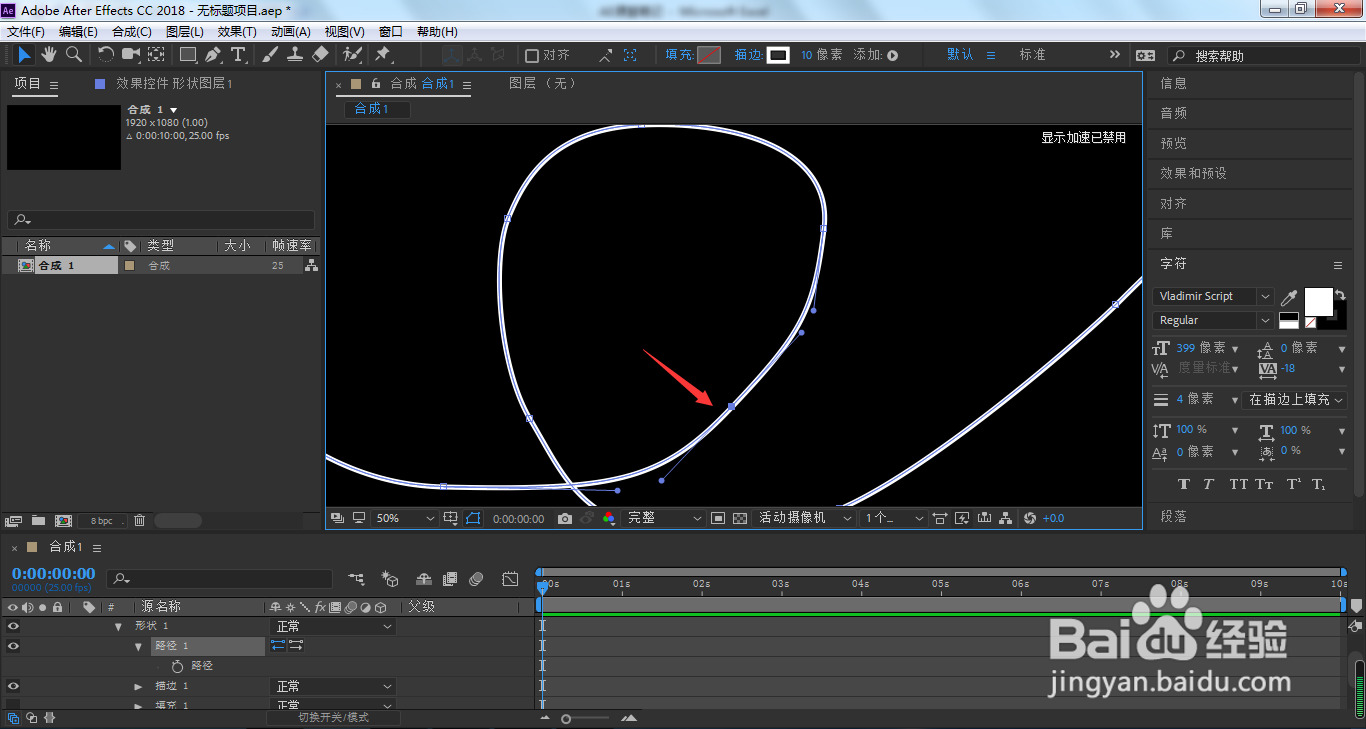Open the 50% magnification dropdown
1366x729 pixels.
tap(405, 518)
